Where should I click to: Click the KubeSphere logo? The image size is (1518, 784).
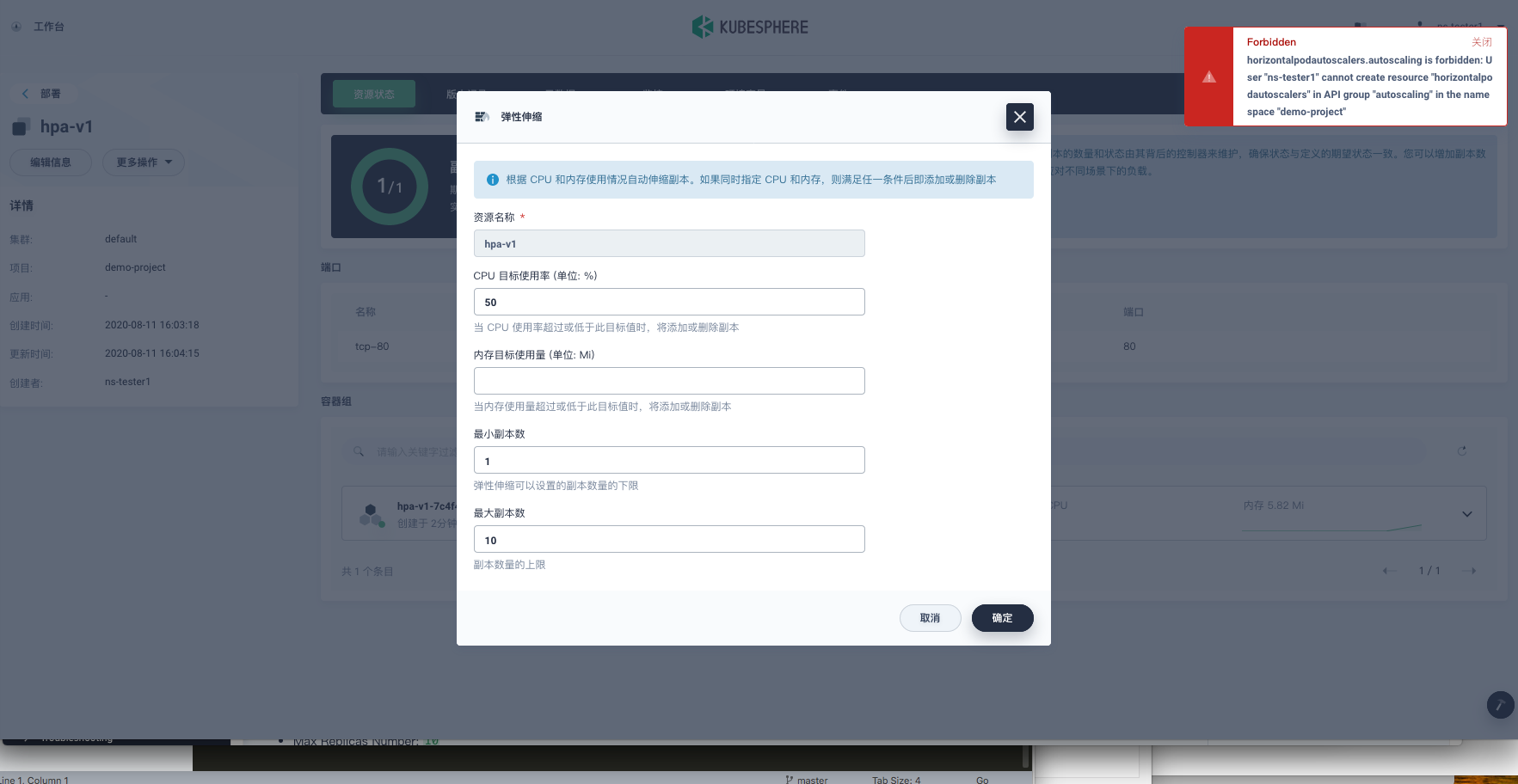click(750, 27)
